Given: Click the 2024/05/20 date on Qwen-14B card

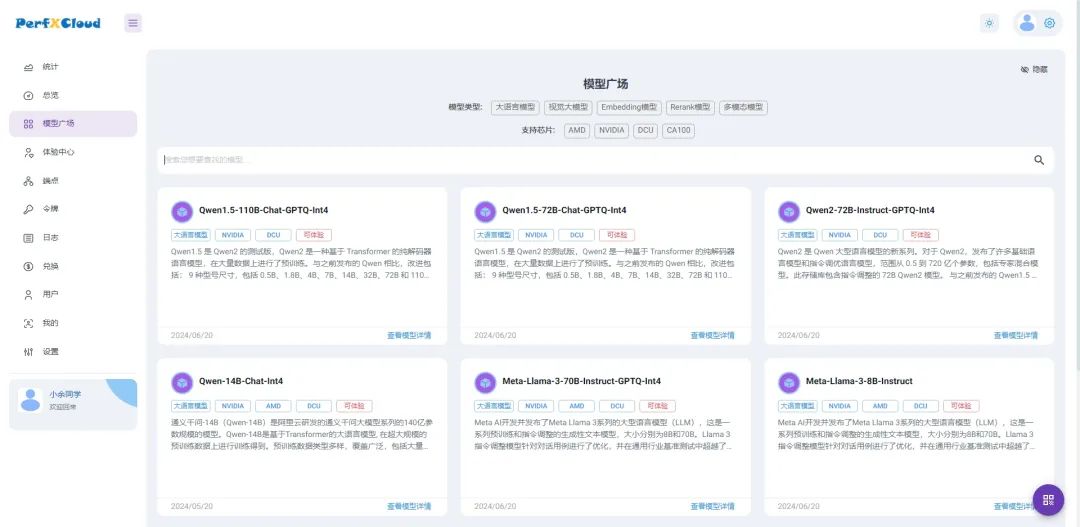Looking at the screenshot, I should (x=192, y=506).
